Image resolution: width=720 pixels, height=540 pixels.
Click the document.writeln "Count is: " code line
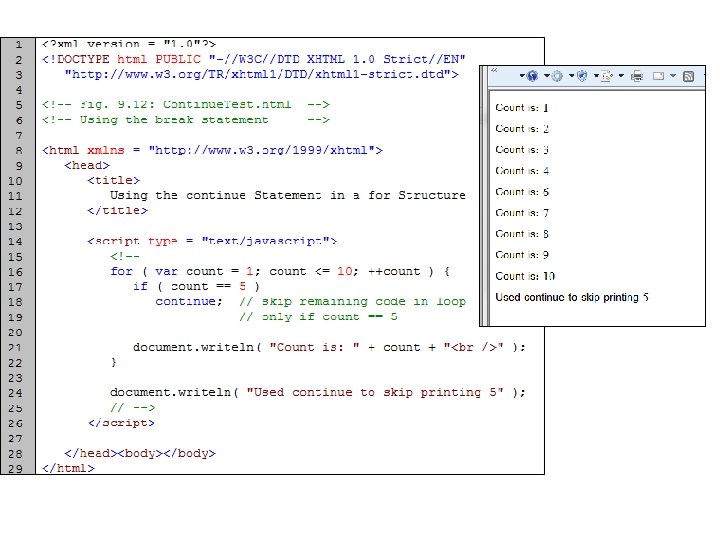pos(329,347)
